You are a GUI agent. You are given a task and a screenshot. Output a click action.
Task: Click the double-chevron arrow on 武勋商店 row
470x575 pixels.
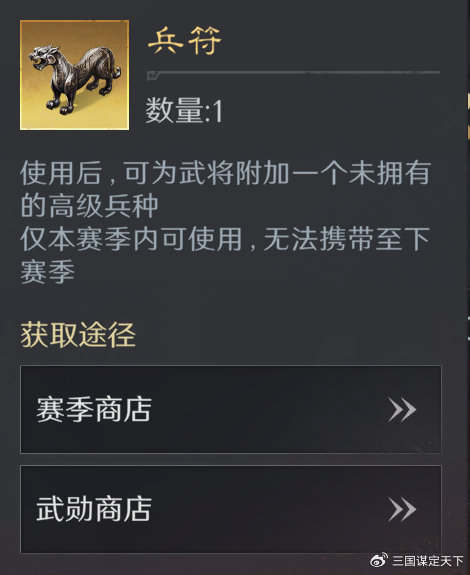coord(402,509)
